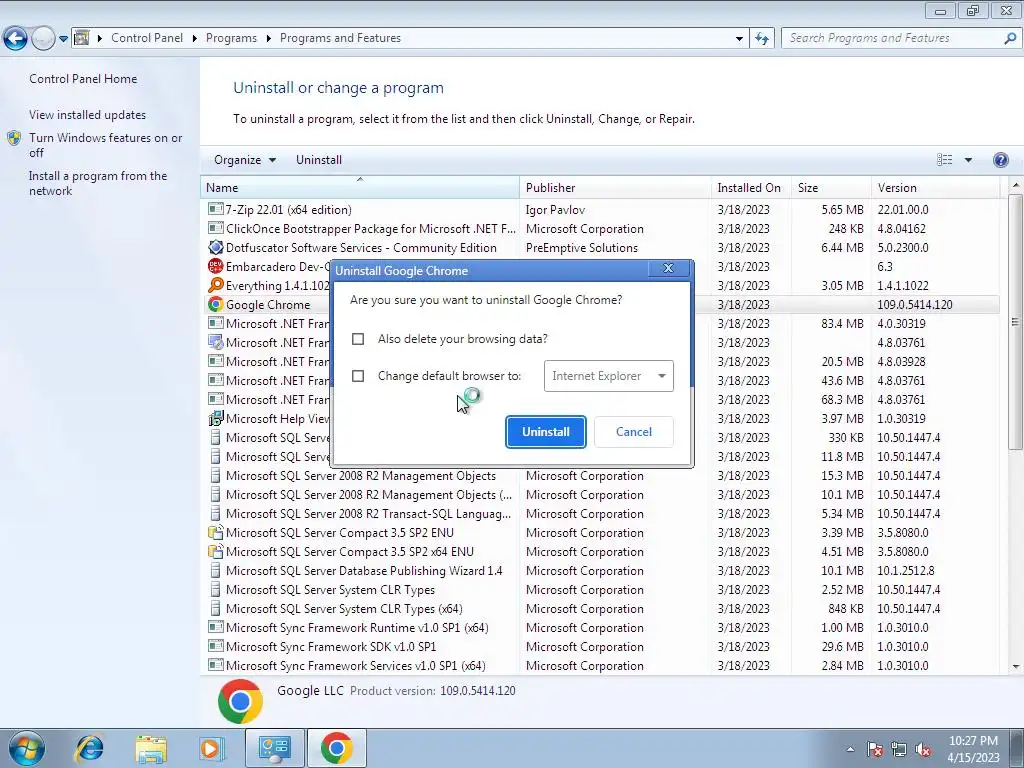Select Microsoft SQL Server 2008 R2 Management Objects row
Image resolution: width=1024 pixels, height=768 pixels.
[600, 475]
